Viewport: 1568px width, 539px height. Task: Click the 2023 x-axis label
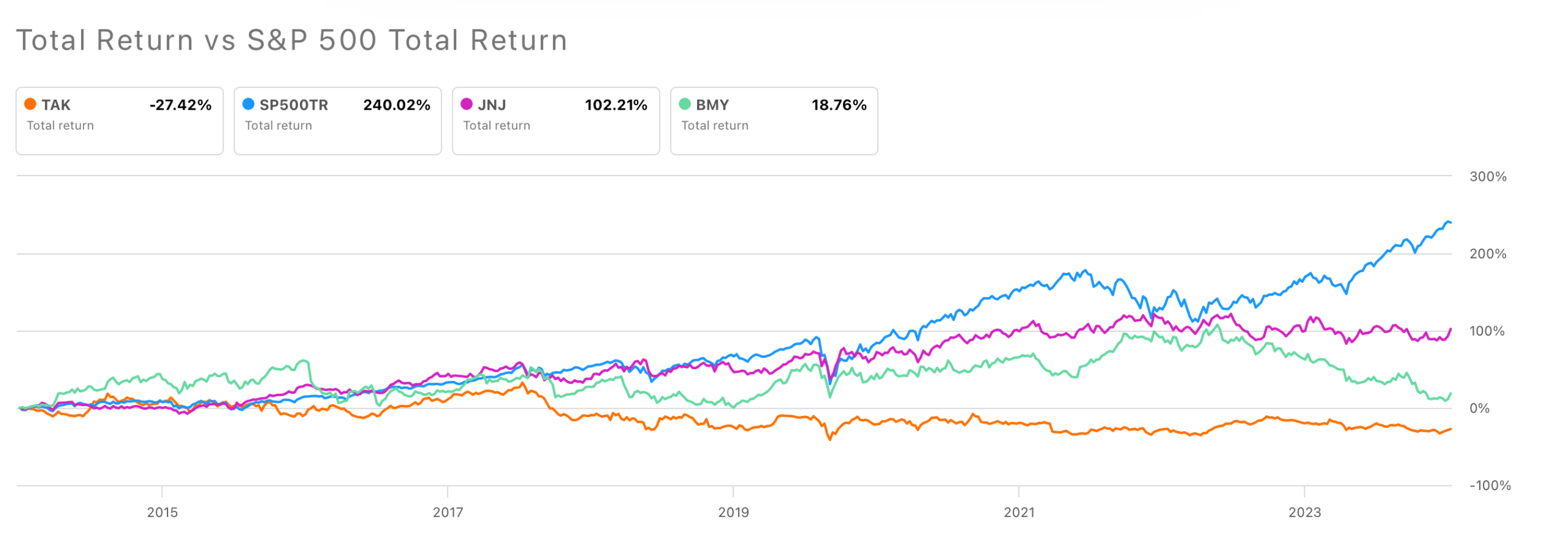coord(1304,512)
